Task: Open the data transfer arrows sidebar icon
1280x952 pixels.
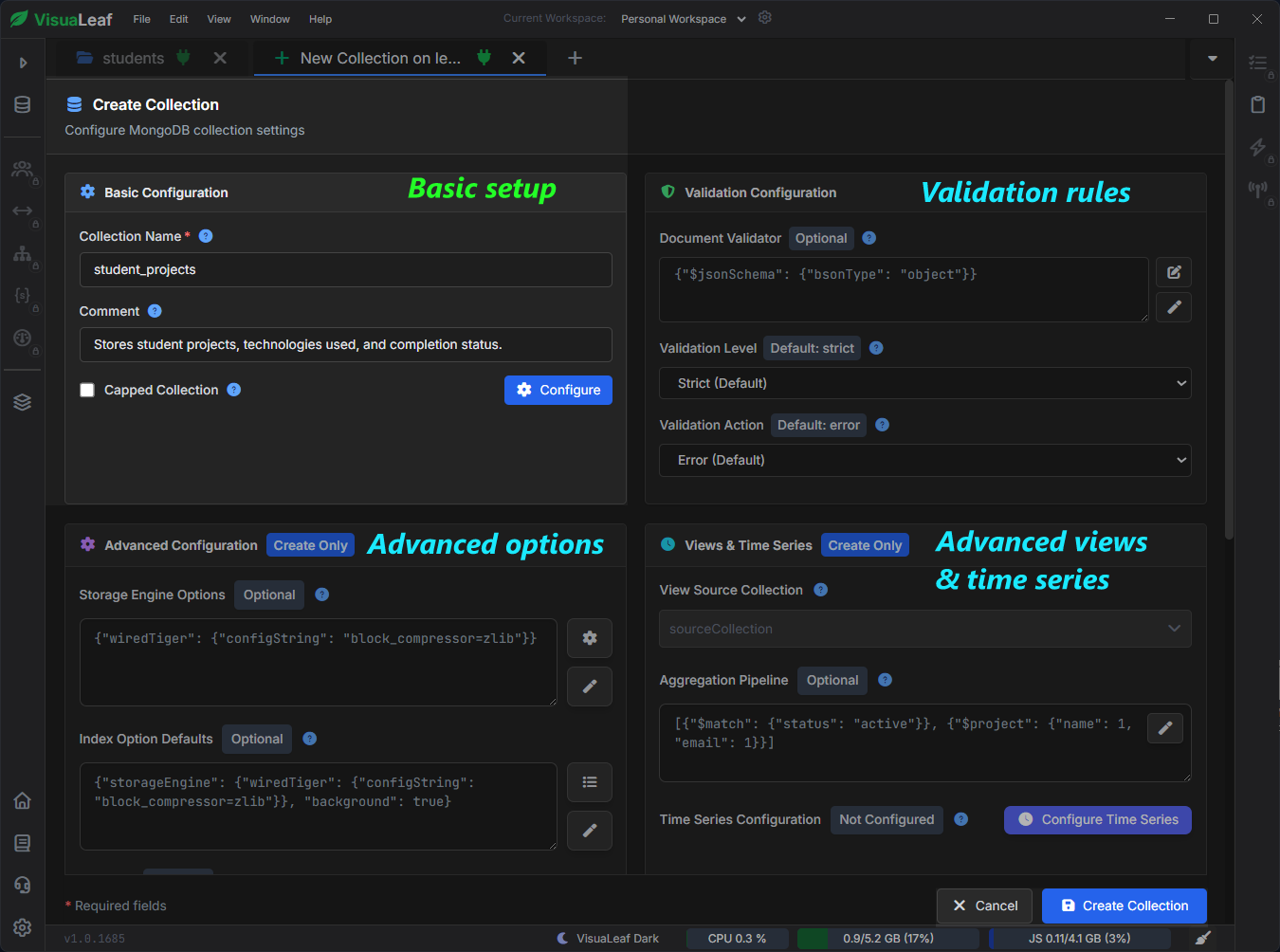Action: [x=23, y=211]
